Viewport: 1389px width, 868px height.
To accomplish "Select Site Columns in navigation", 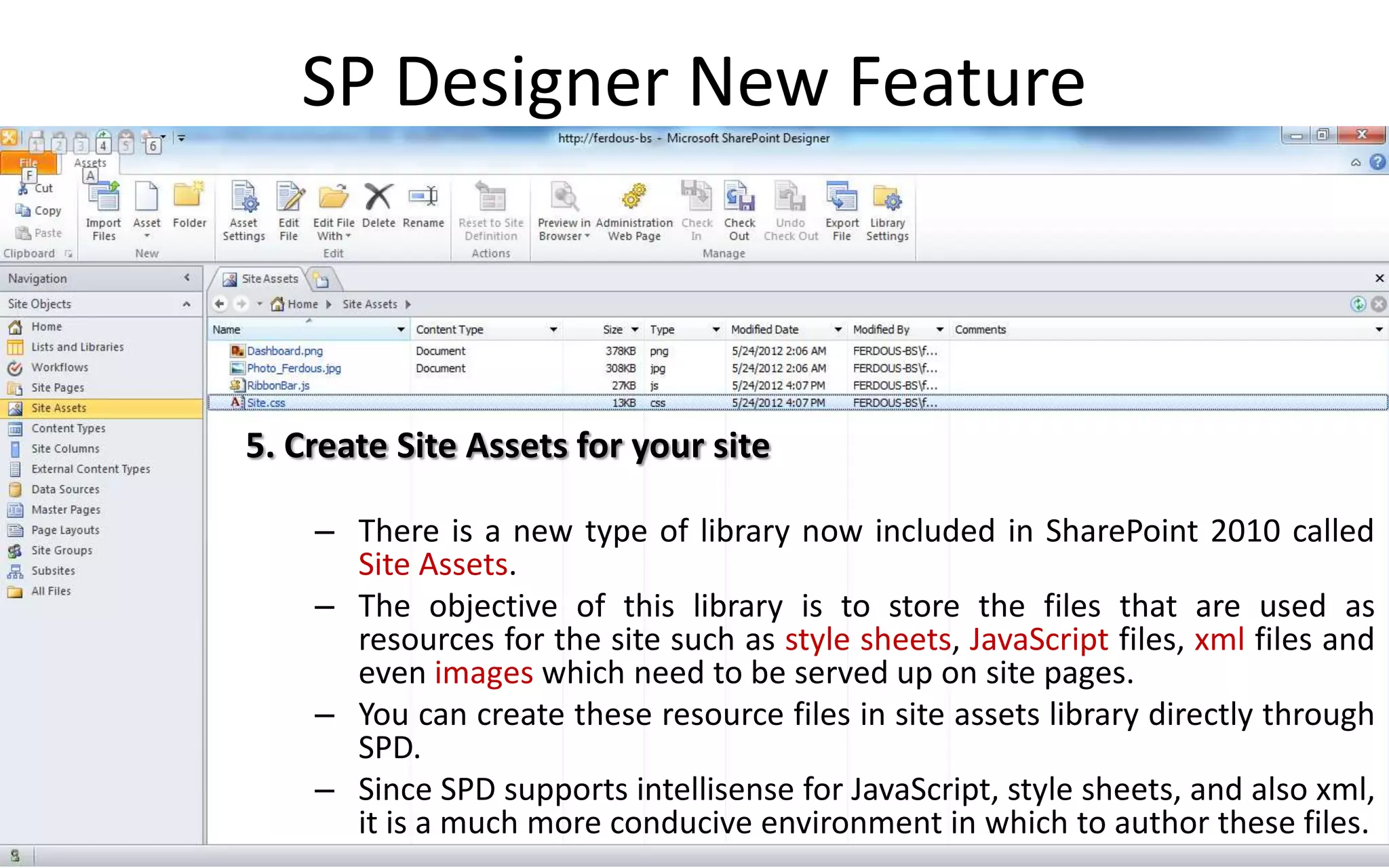I will (x=65, y=449).
